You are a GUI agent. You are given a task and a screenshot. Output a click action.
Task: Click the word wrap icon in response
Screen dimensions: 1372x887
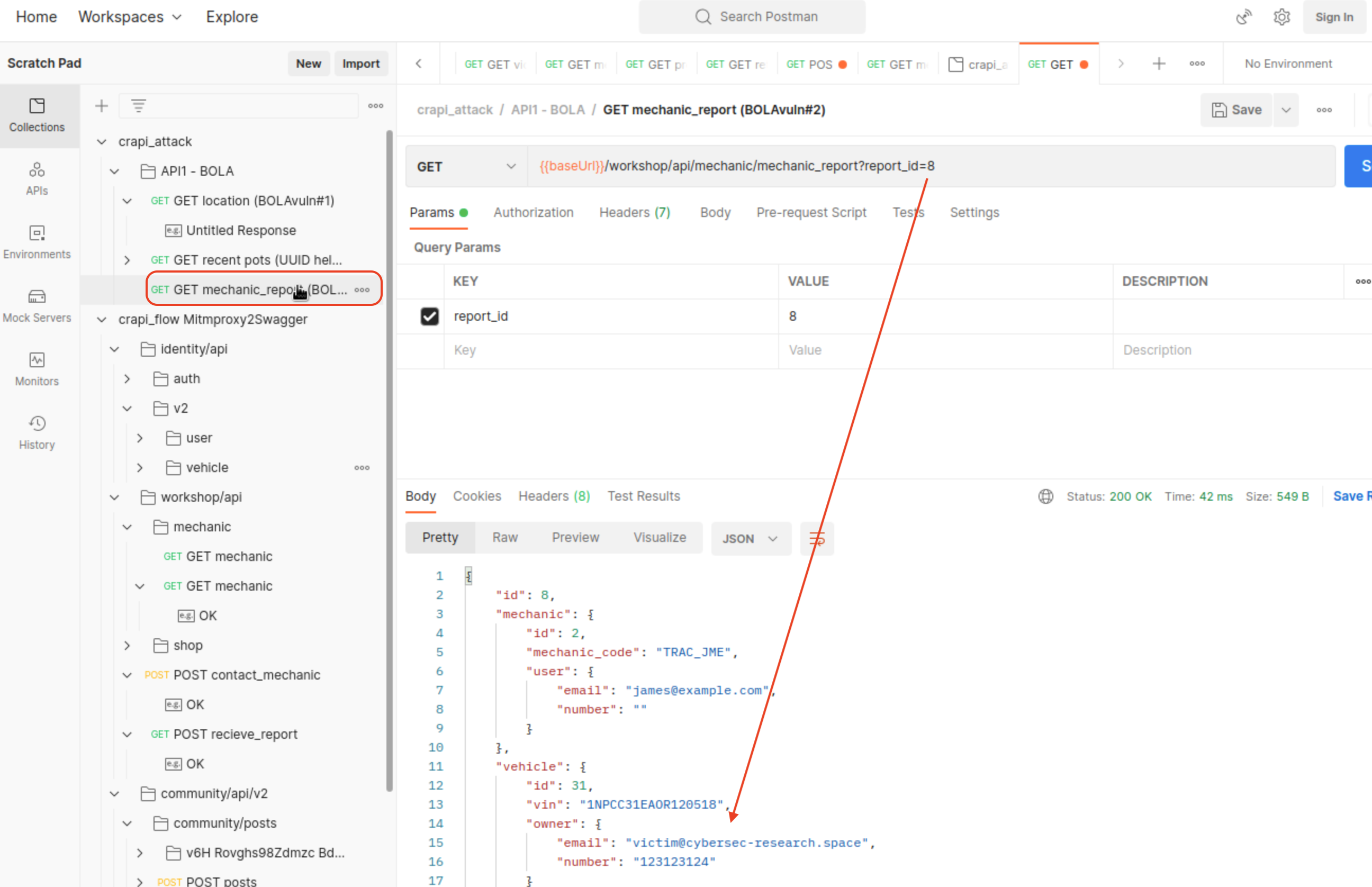click(816, 539)
